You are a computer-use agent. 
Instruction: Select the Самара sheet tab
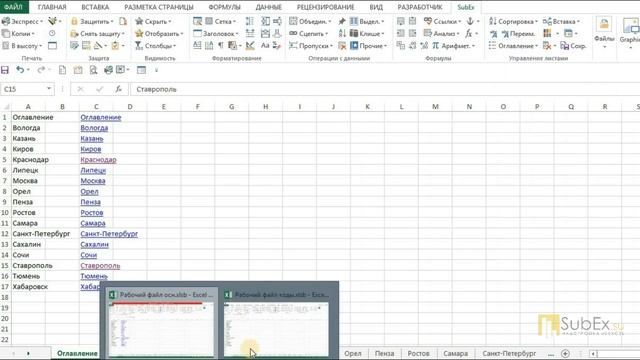coord(456,353)
